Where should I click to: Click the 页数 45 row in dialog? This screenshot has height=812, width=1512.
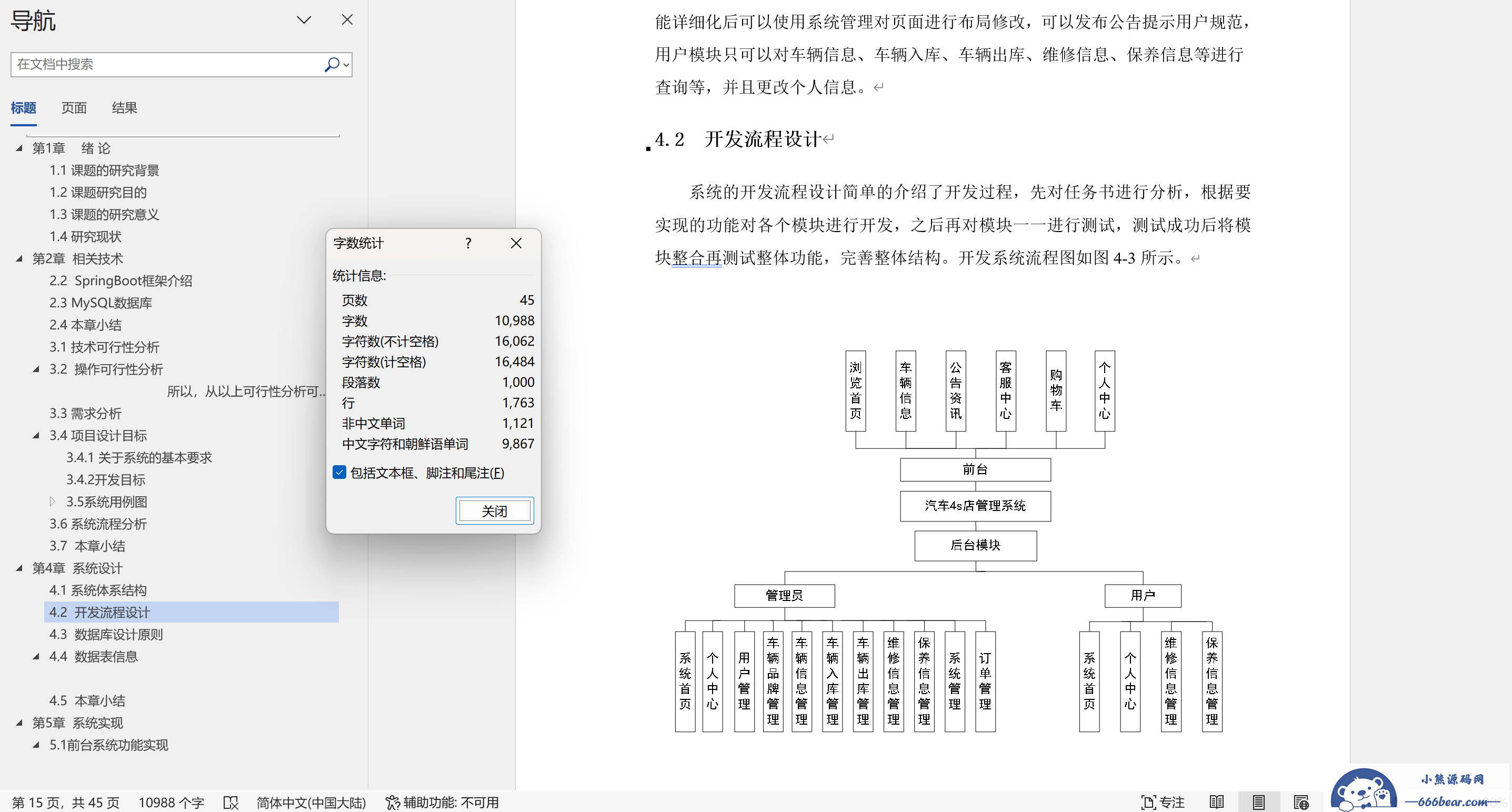click(437, 300)
